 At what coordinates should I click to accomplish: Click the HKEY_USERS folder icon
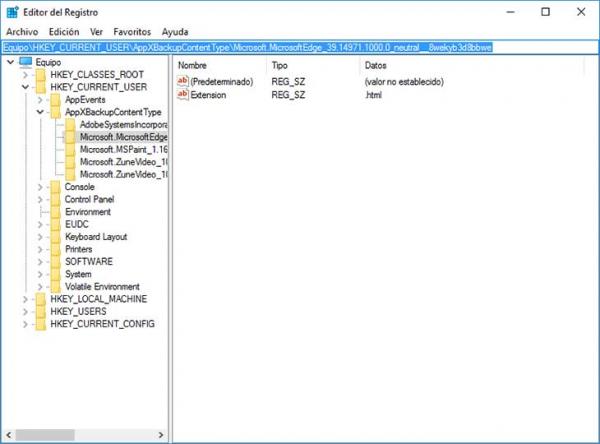pyautogui.click(x=41, y=312)
